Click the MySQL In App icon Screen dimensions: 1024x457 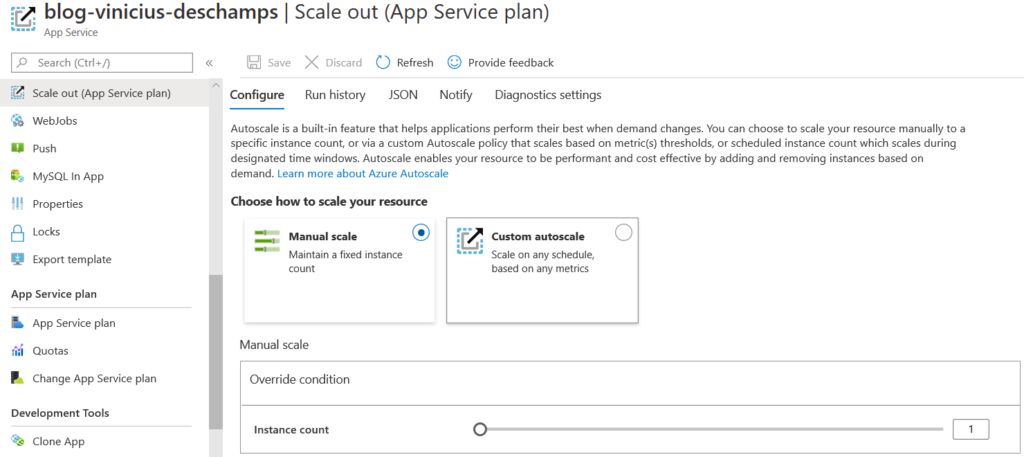[18, 176]
